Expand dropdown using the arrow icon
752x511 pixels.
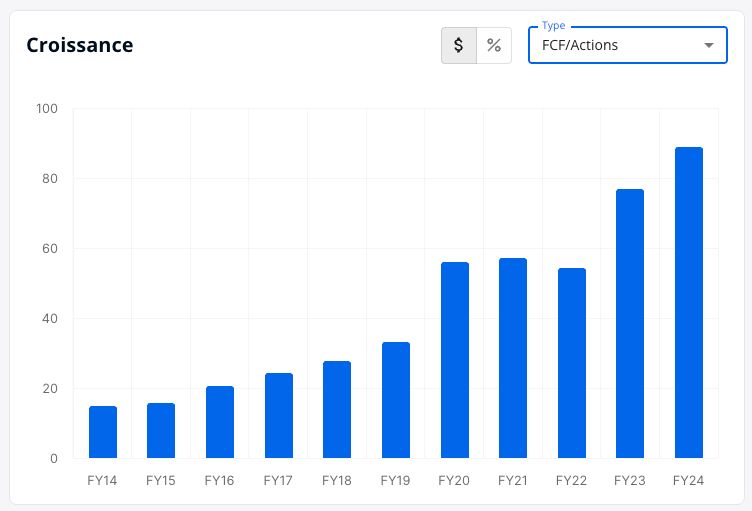pyautogui.click(x=709, y=45)
